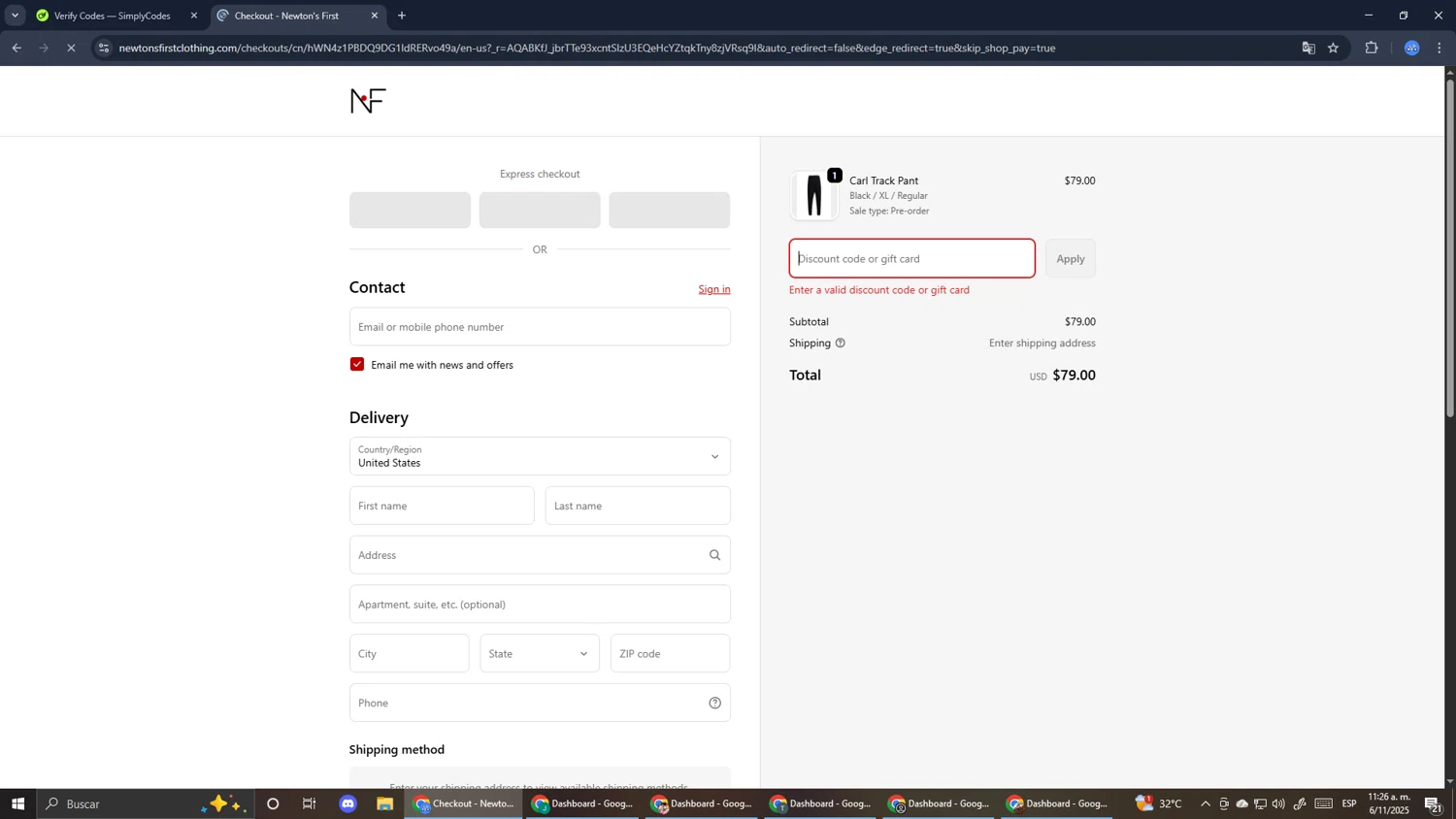
Task: Launch Discord from taskbar
Action: tap(348, 804)
